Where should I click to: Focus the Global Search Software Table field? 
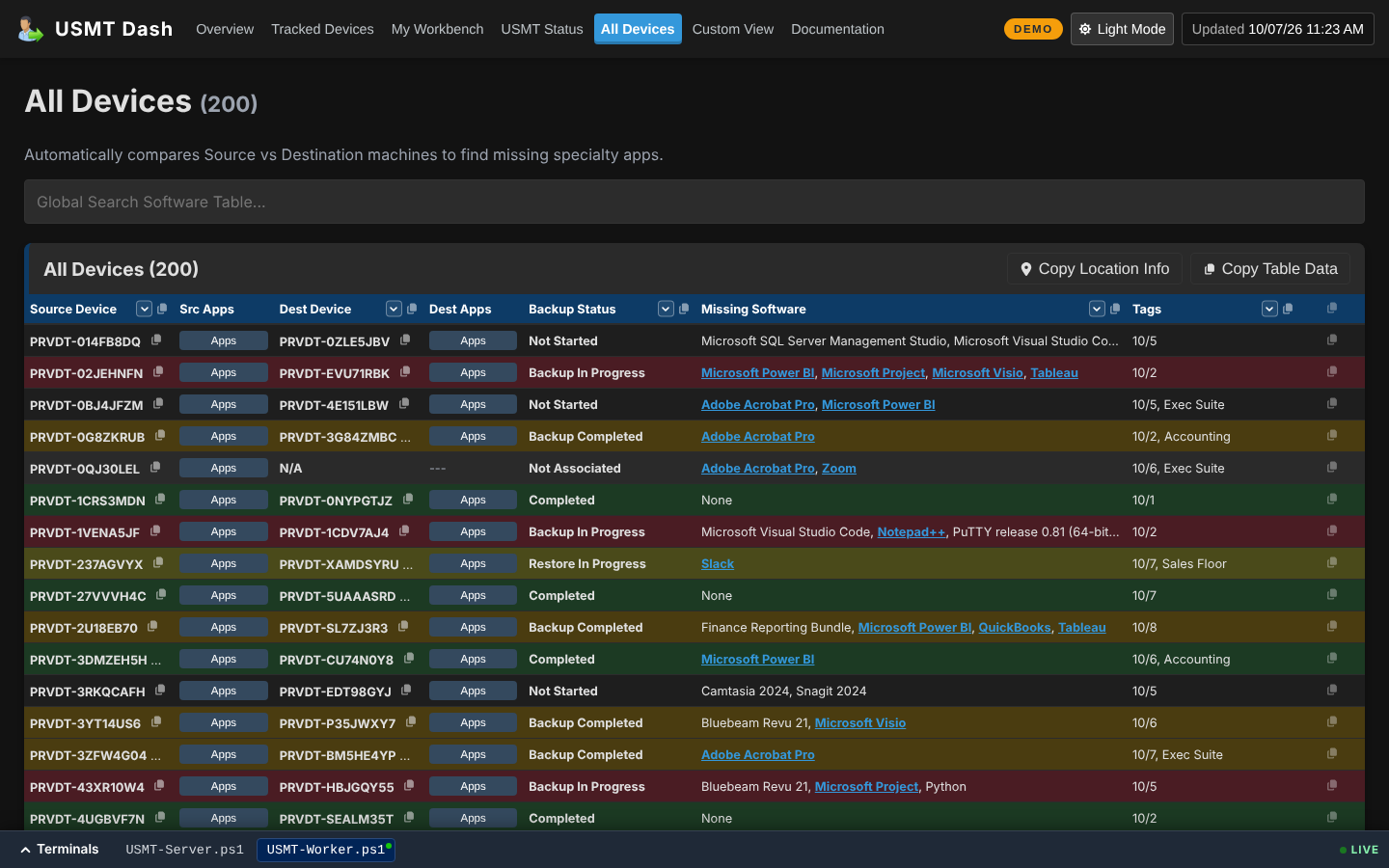(x=694, y=202)
